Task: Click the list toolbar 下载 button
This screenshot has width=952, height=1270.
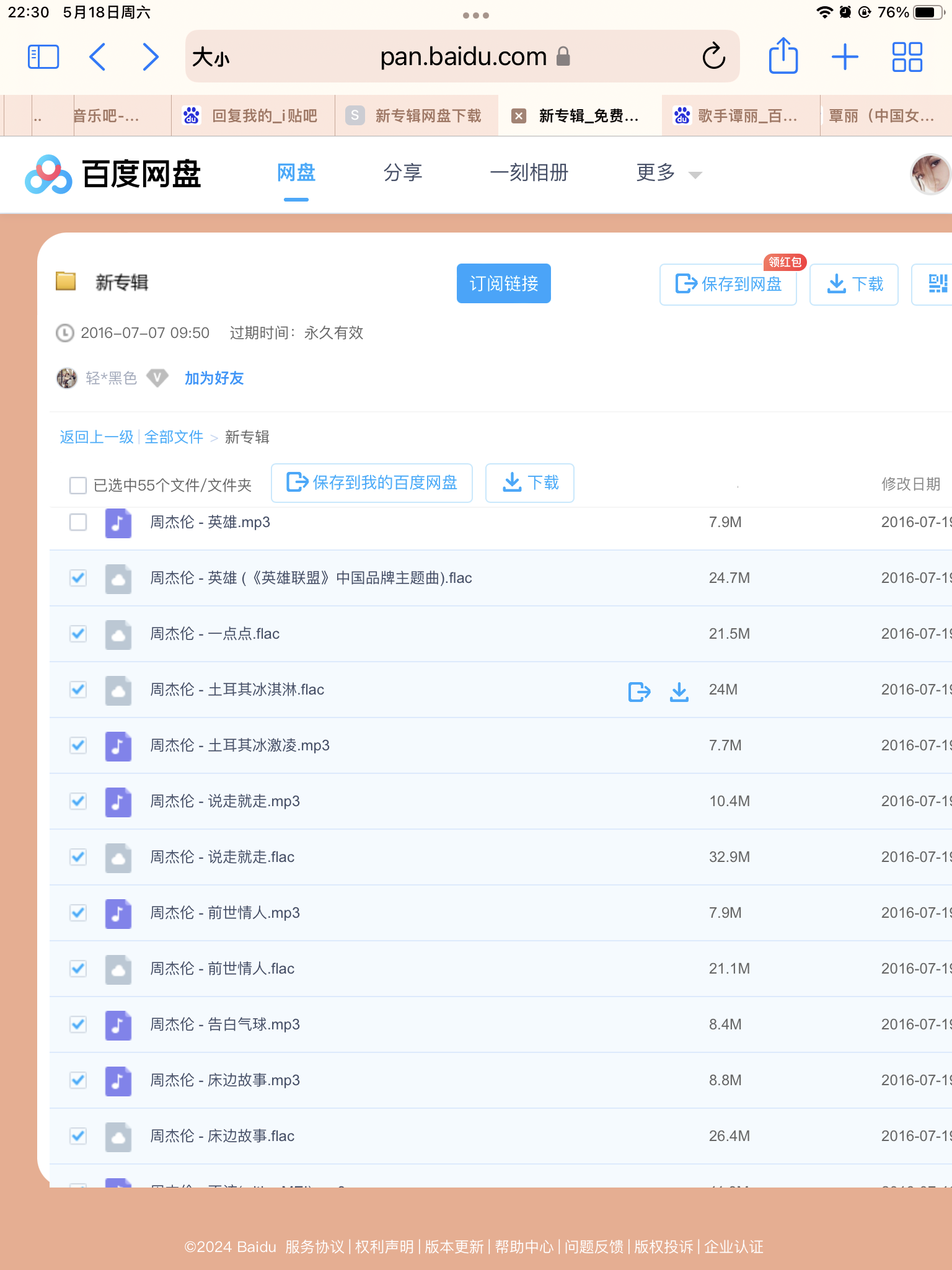Action: pos(530,482)
